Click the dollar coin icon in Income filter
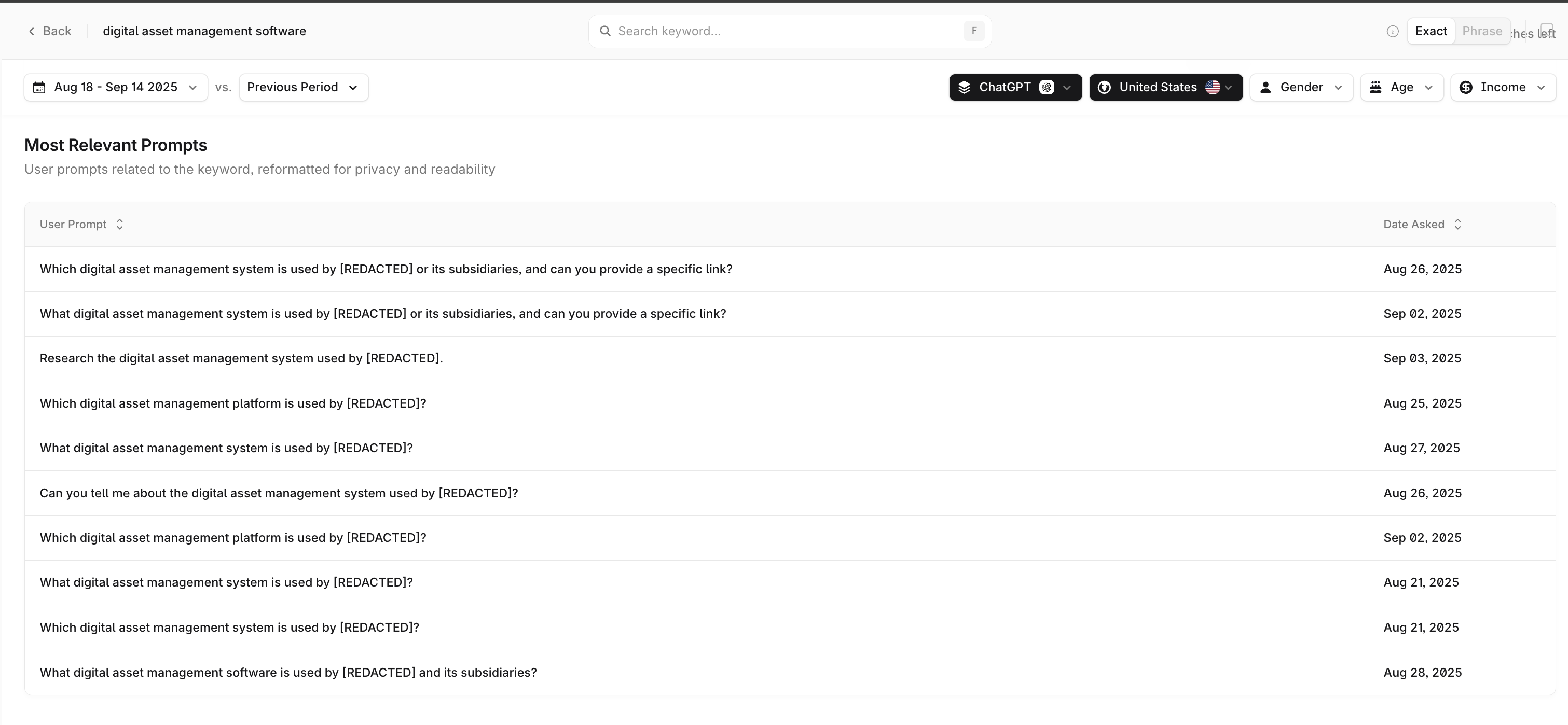This screenshot has width=1568, height=725. (1466, 88)
